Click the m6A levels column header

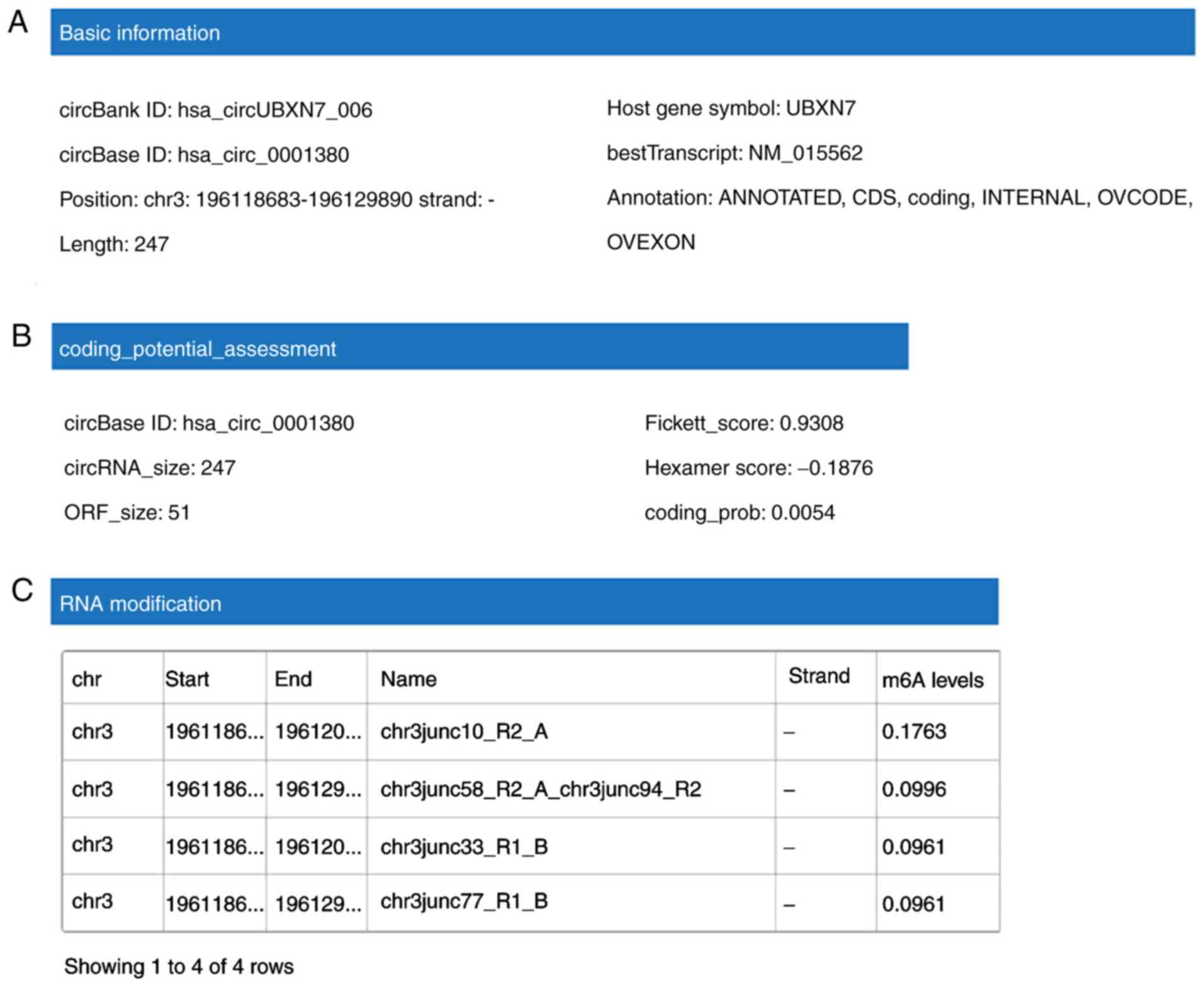pyautogui.click(x=932, y=680)
